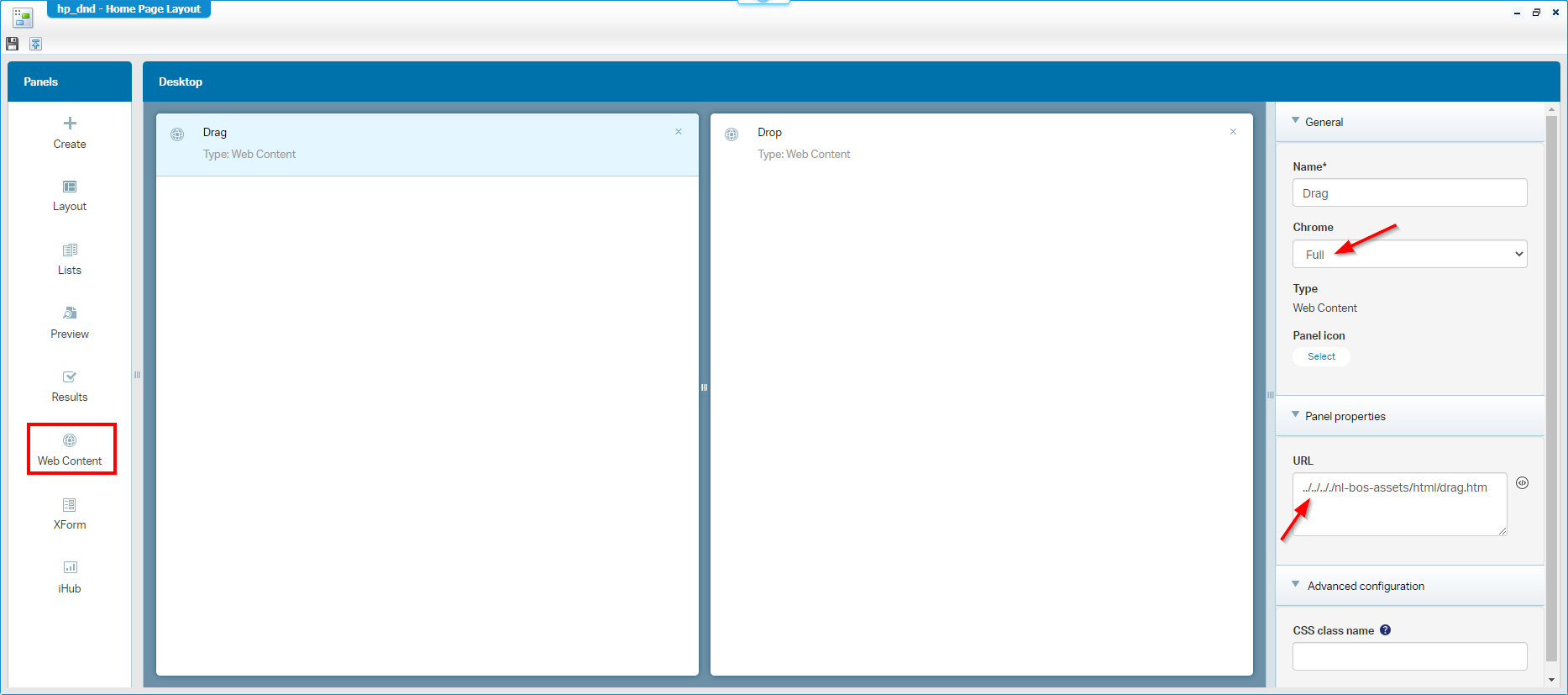The image size is (1568, 695).
Task: Click the help icon beside CSS class name
Action: coord(1385,630)
